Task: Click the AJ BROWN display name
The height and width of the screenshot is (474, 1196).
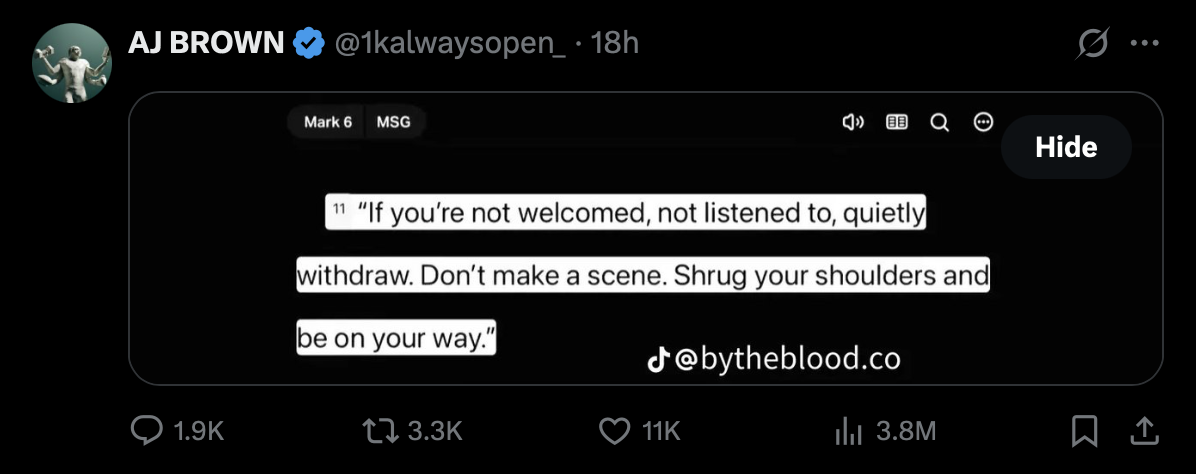Action: pos(206,43)
